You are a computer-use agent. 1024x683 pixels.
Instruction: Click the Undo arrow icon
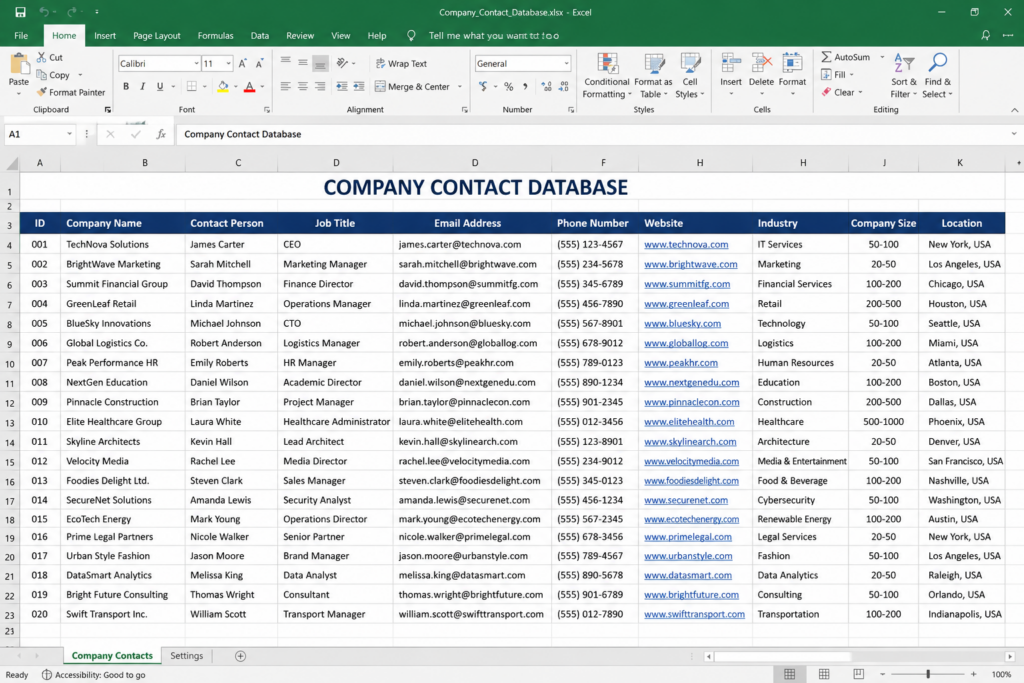tap(44, 12)
